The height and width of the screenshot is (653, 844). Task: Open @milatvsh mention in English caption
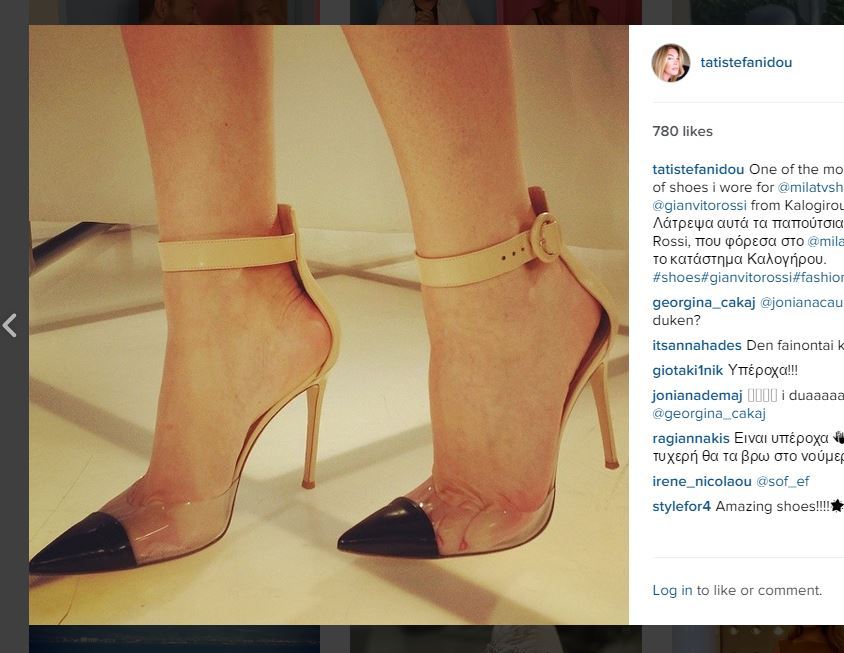coord(811,187)
